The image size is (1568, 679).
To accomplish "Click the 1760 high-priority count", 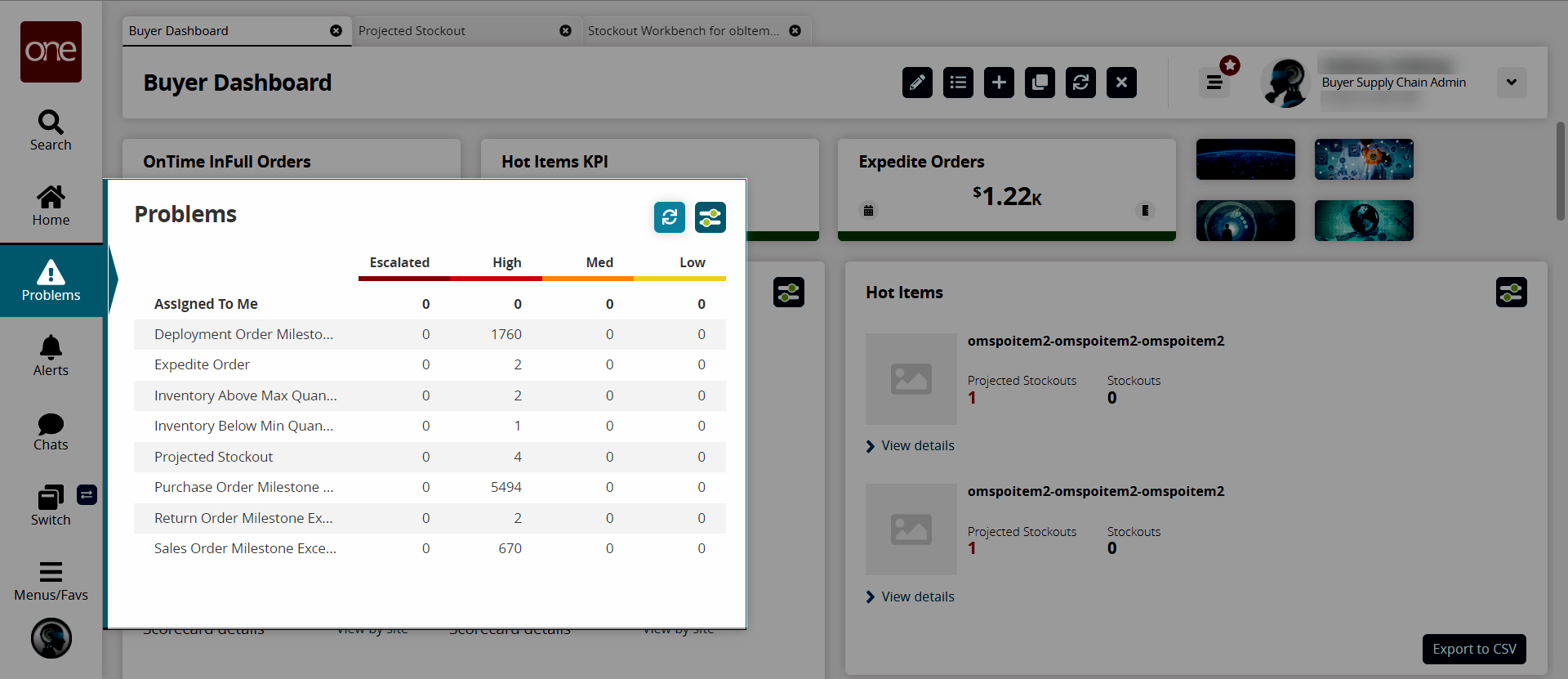I will (x=506, y=334).
